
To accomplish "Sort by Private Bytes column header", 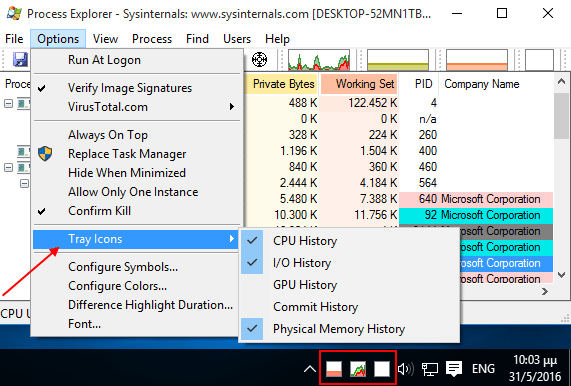I will point(282,84).
